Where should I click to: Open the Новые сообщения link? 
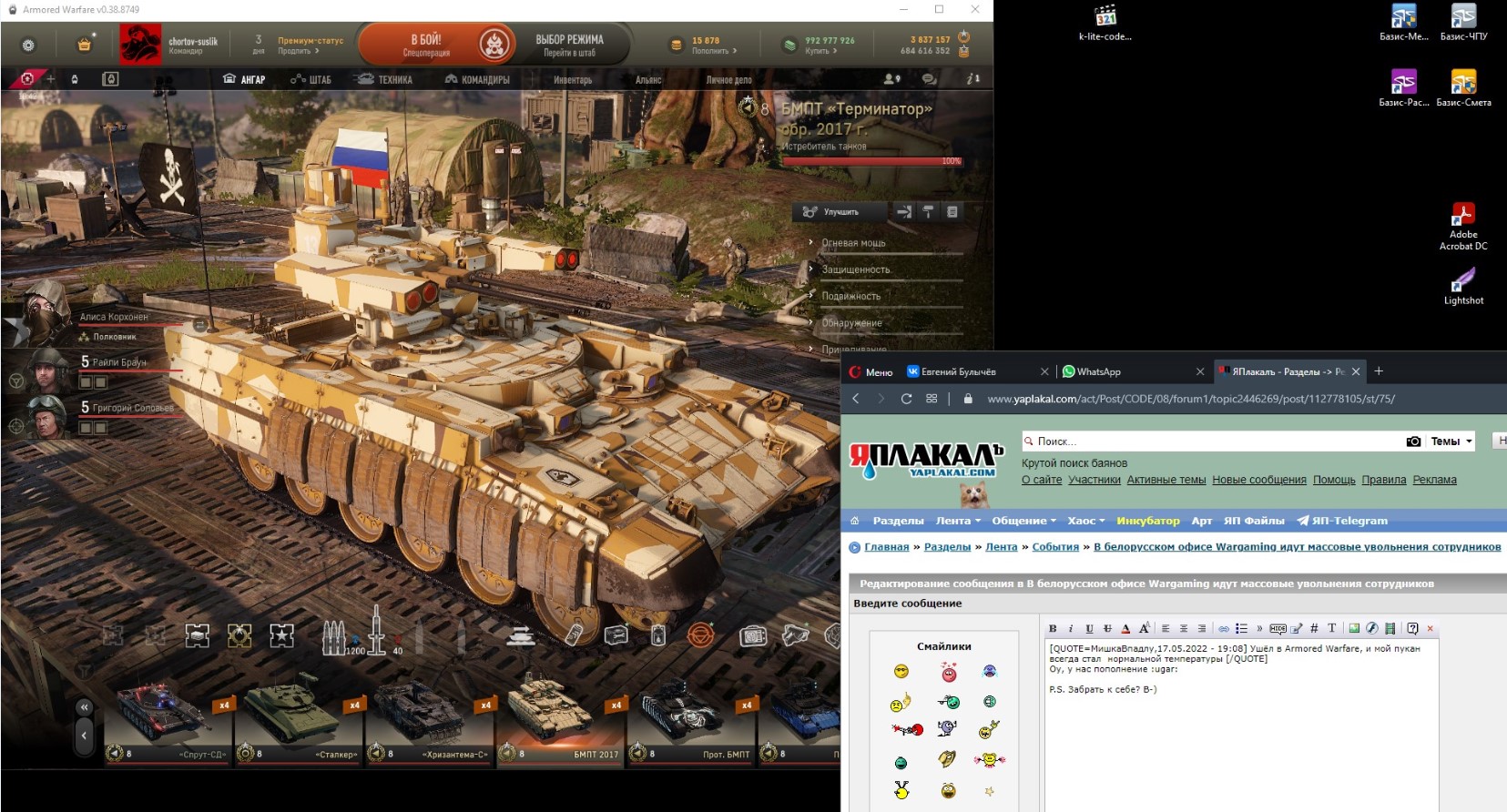click(x=1259, y=480)
